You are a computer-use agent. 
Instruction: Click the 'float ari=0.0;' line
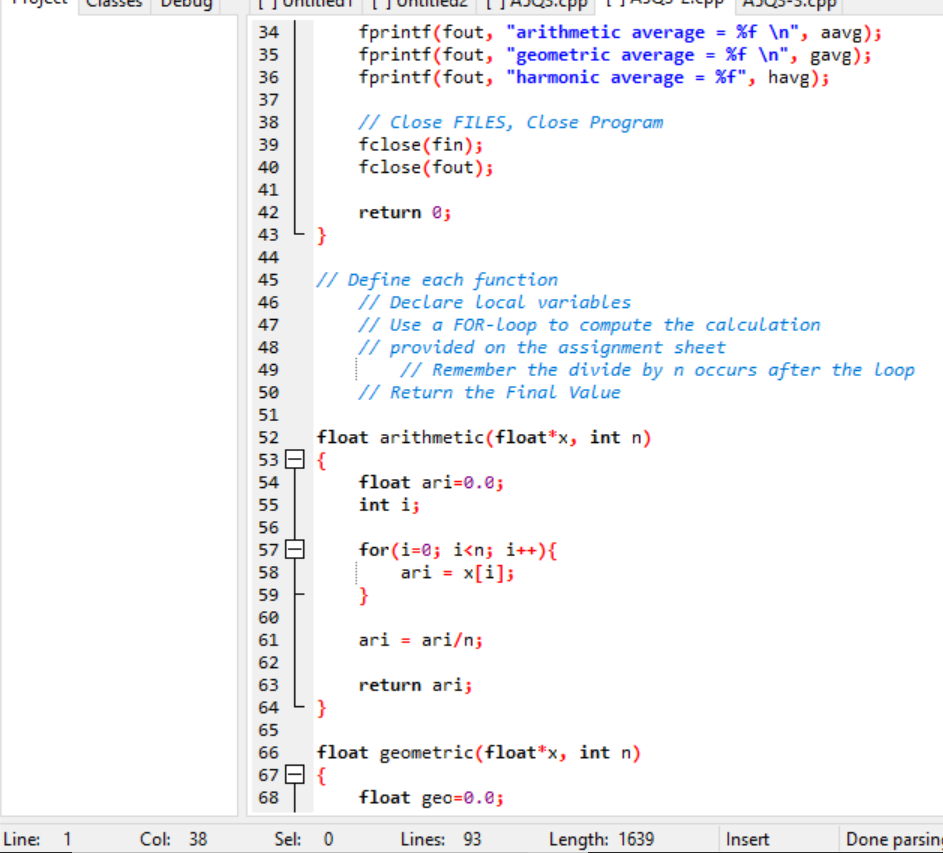click(x=431, y=482)
